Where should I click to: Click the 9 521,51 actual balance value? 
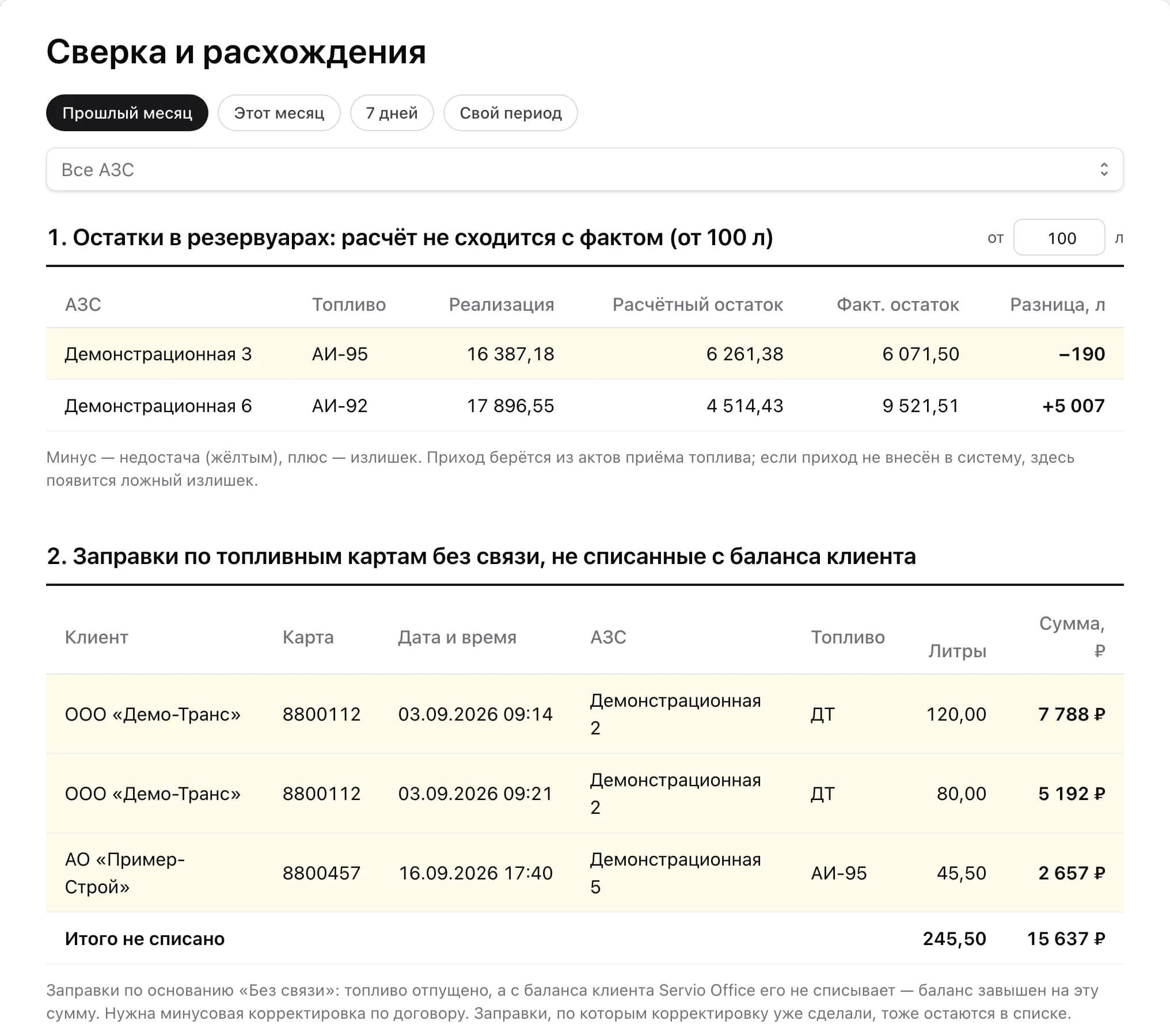pyautogui.click(x=920, y=406)
